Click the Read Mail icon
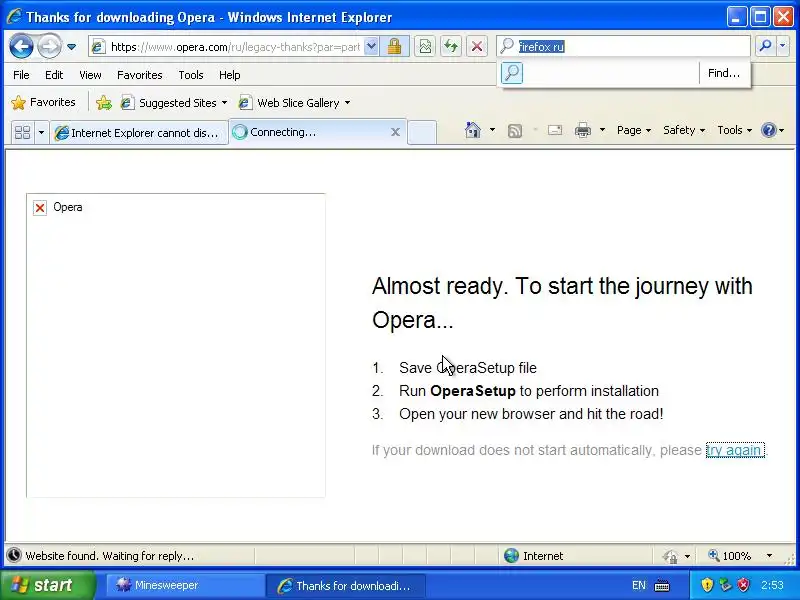Image resolution: width=800 pixels, height=600 pixels. coord(555,131)
